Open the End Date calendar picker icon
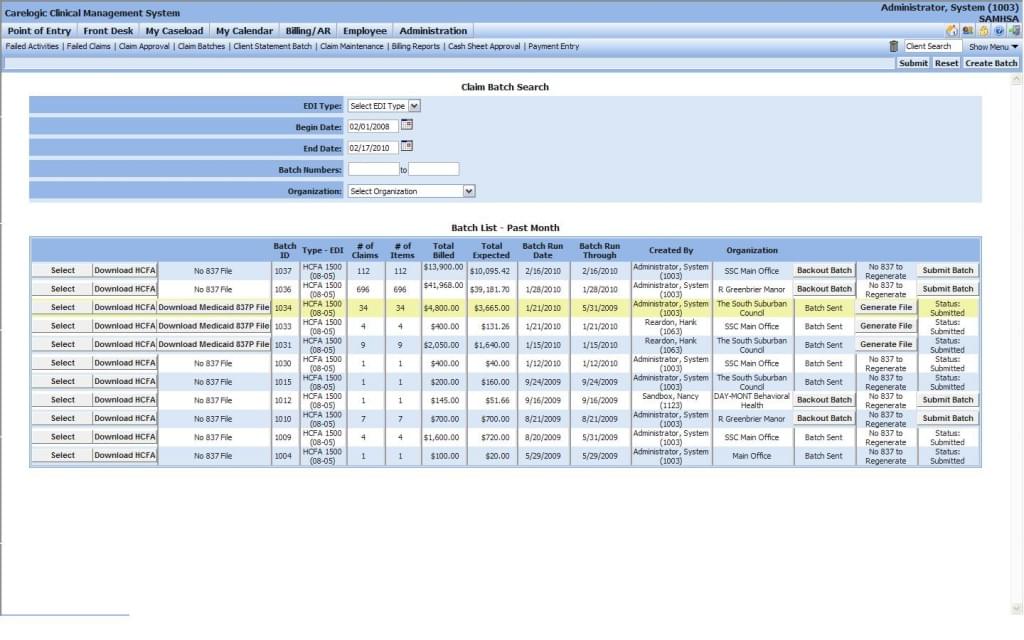This screenshot has height=640, width=1024. tap(406, 146)
